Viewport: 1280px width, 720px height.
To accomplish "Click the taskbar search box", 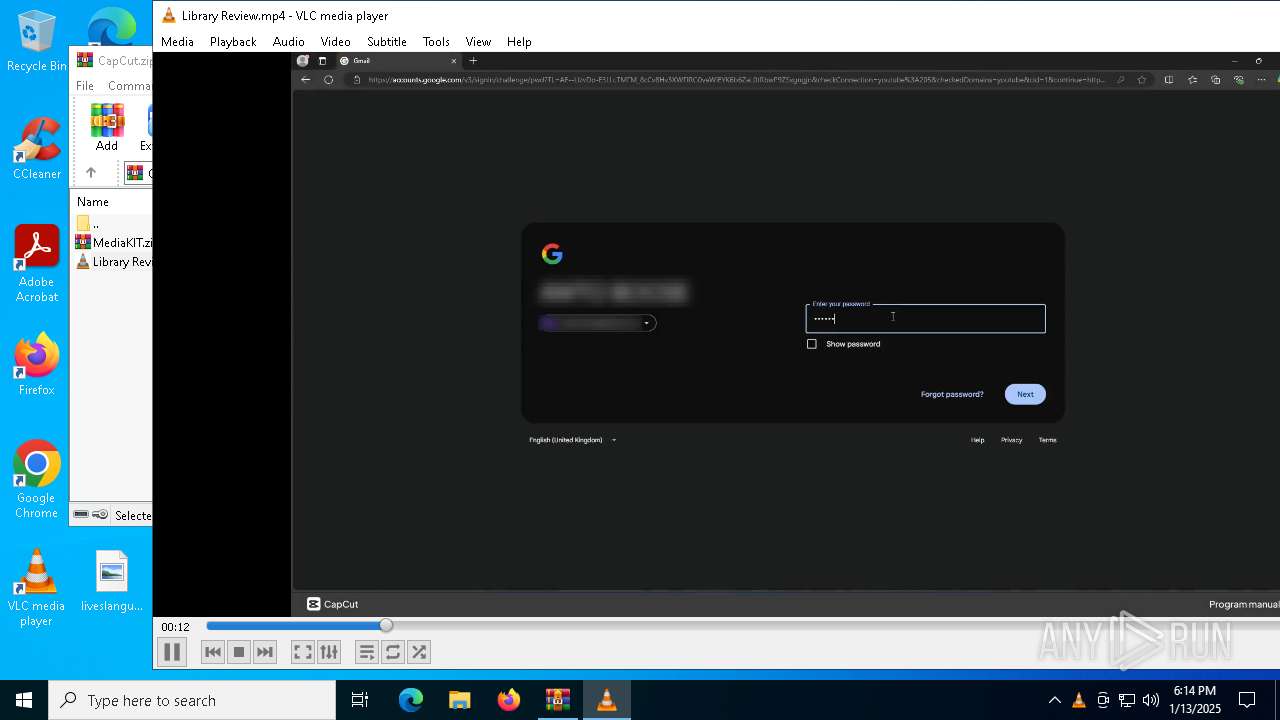I will [x=192, y=700].
